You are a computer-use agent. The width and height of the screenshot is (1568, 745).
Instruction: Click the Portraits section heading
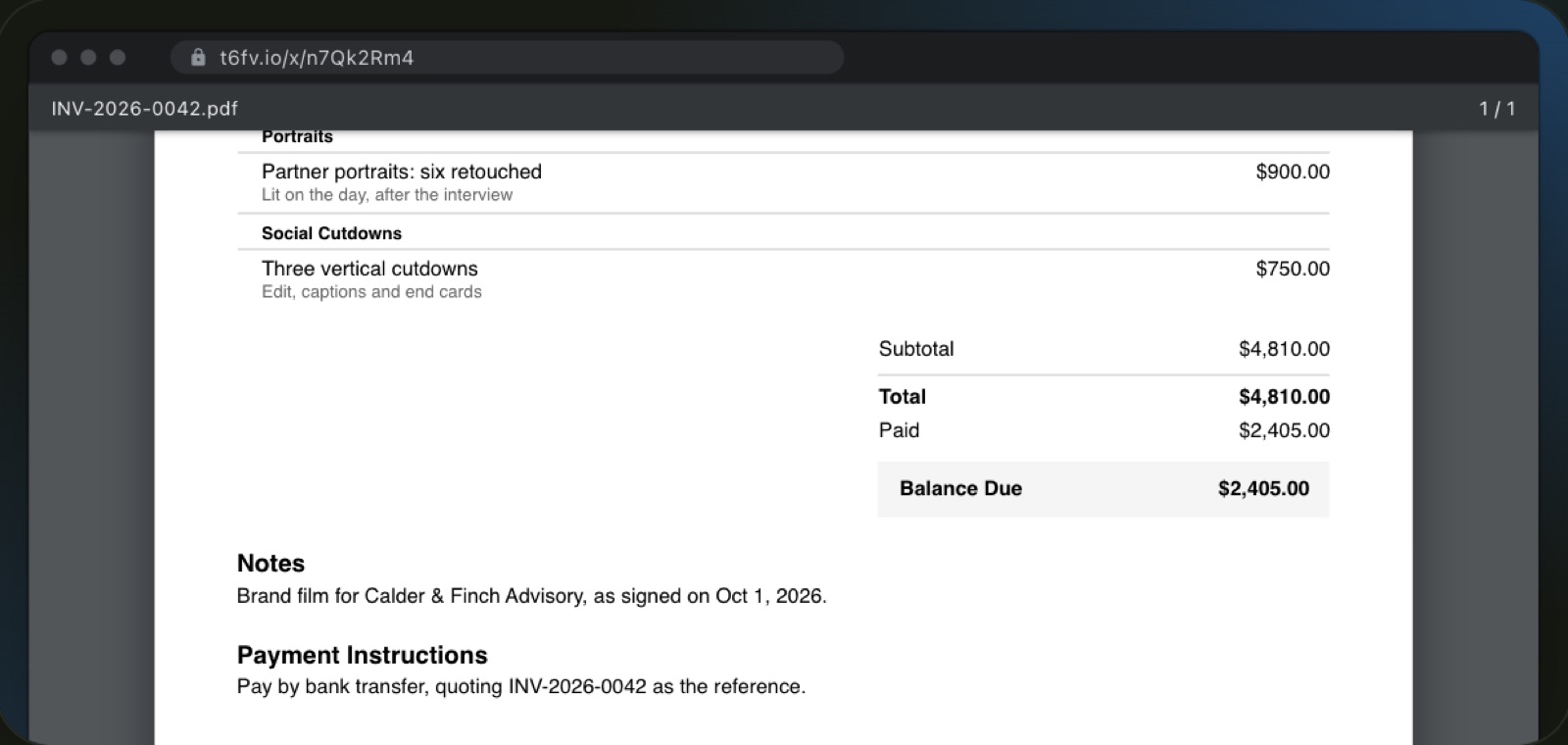coord(297,137)
